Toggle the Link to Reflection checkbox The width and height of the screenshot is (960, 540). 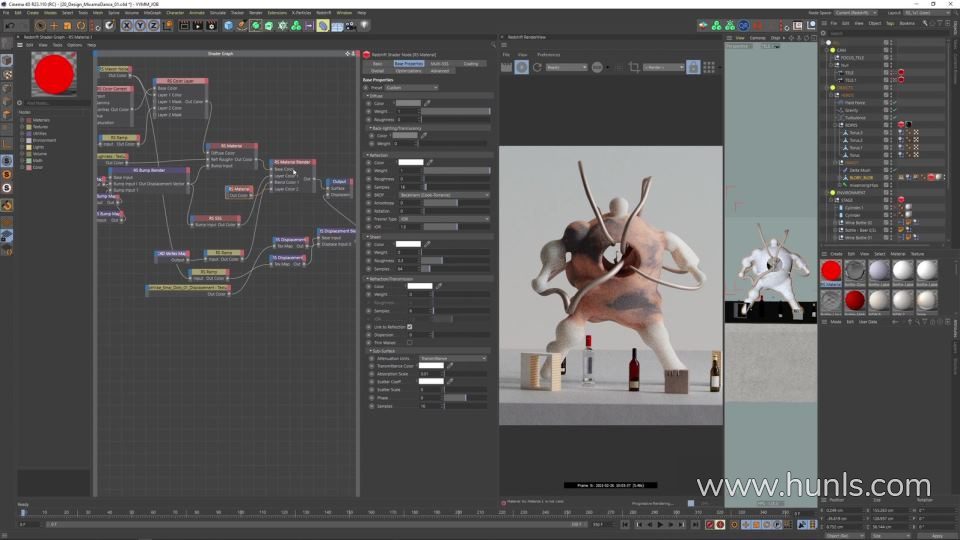click(410, 327)
